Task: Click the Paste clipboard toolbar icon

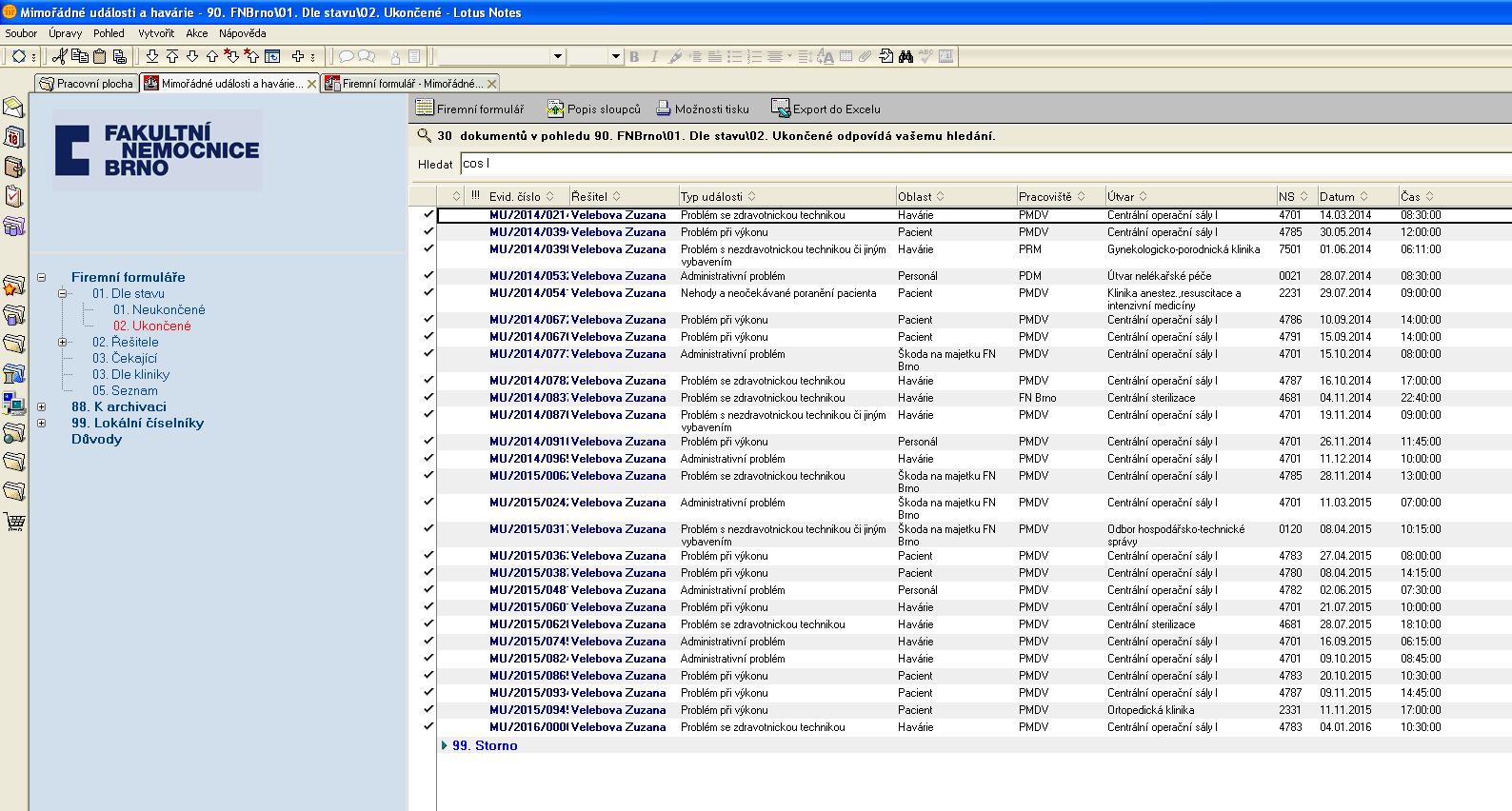Action: tap(99, 56)
